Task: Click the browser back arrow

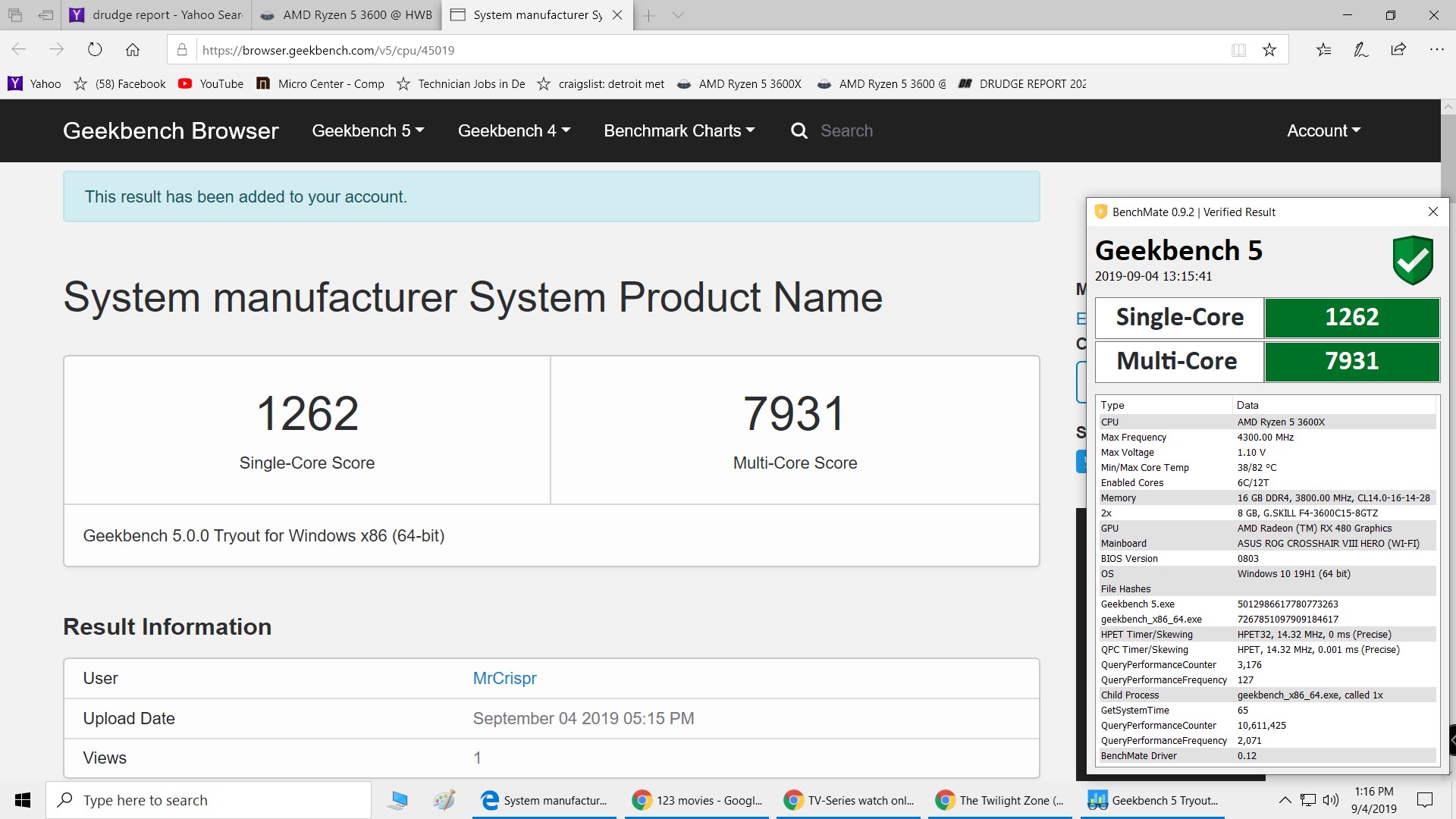Action: [x=19, y=50]
